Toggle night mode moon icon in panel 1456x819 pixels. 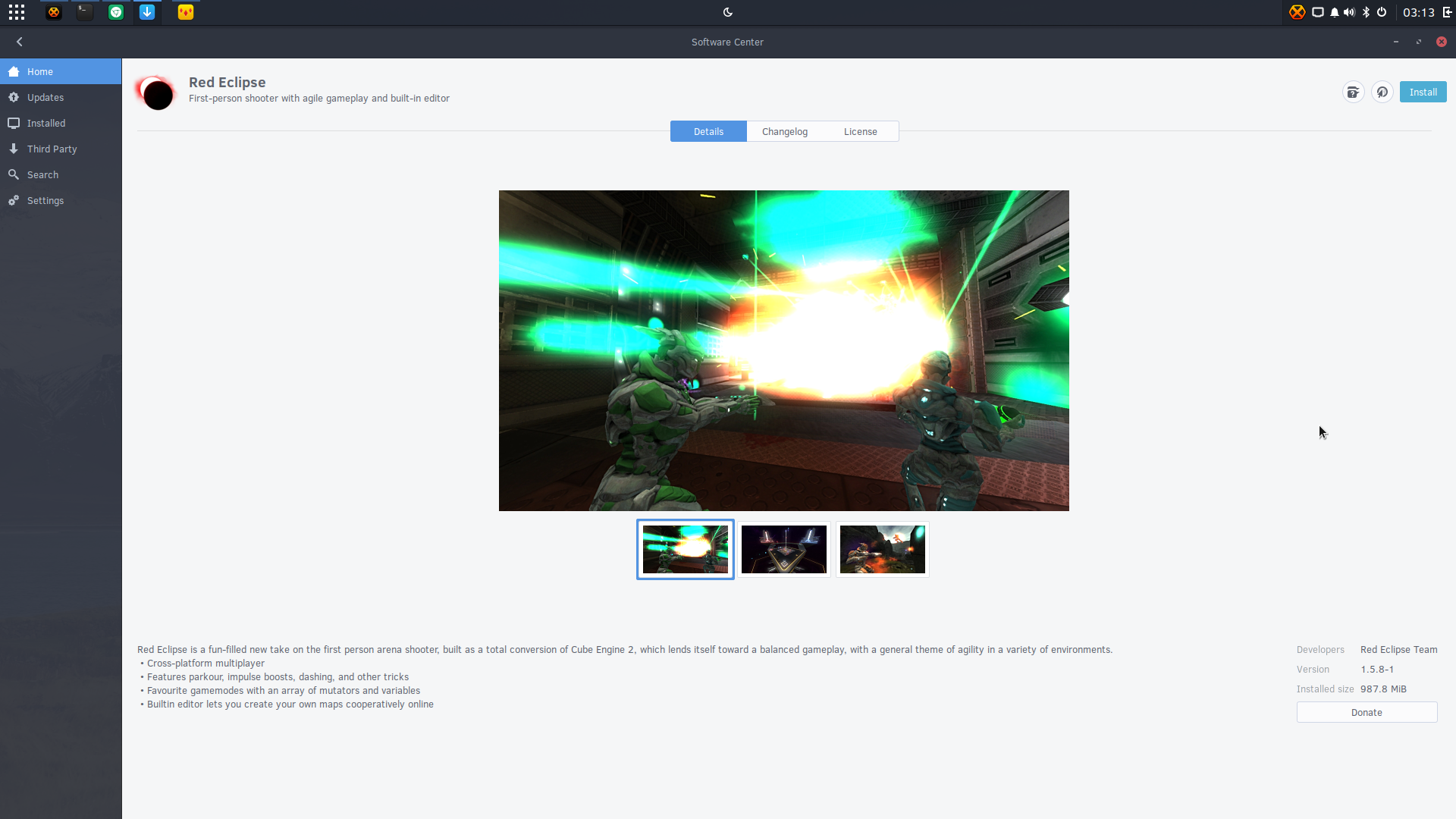[728, 12]
